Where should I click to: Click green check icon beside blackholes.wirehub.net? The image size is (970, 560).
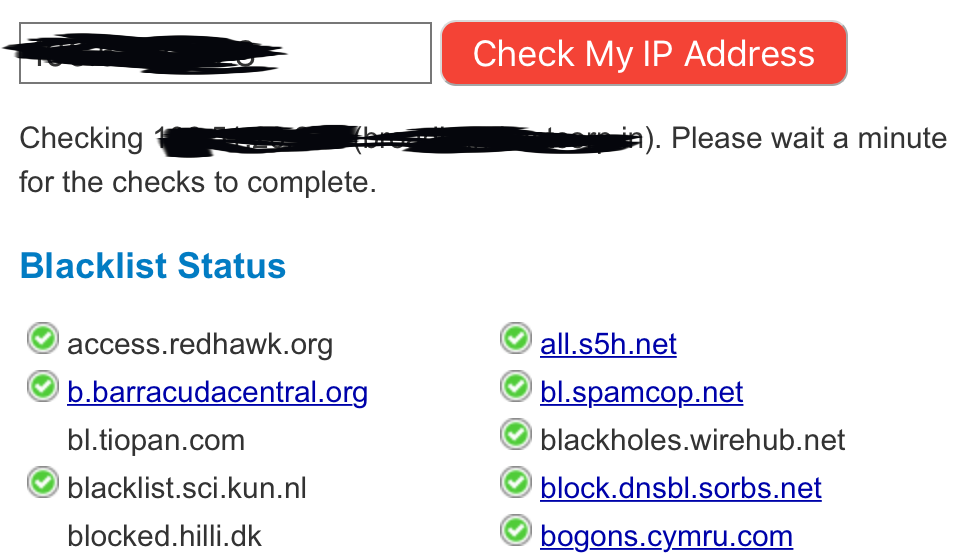click(515, 434)
